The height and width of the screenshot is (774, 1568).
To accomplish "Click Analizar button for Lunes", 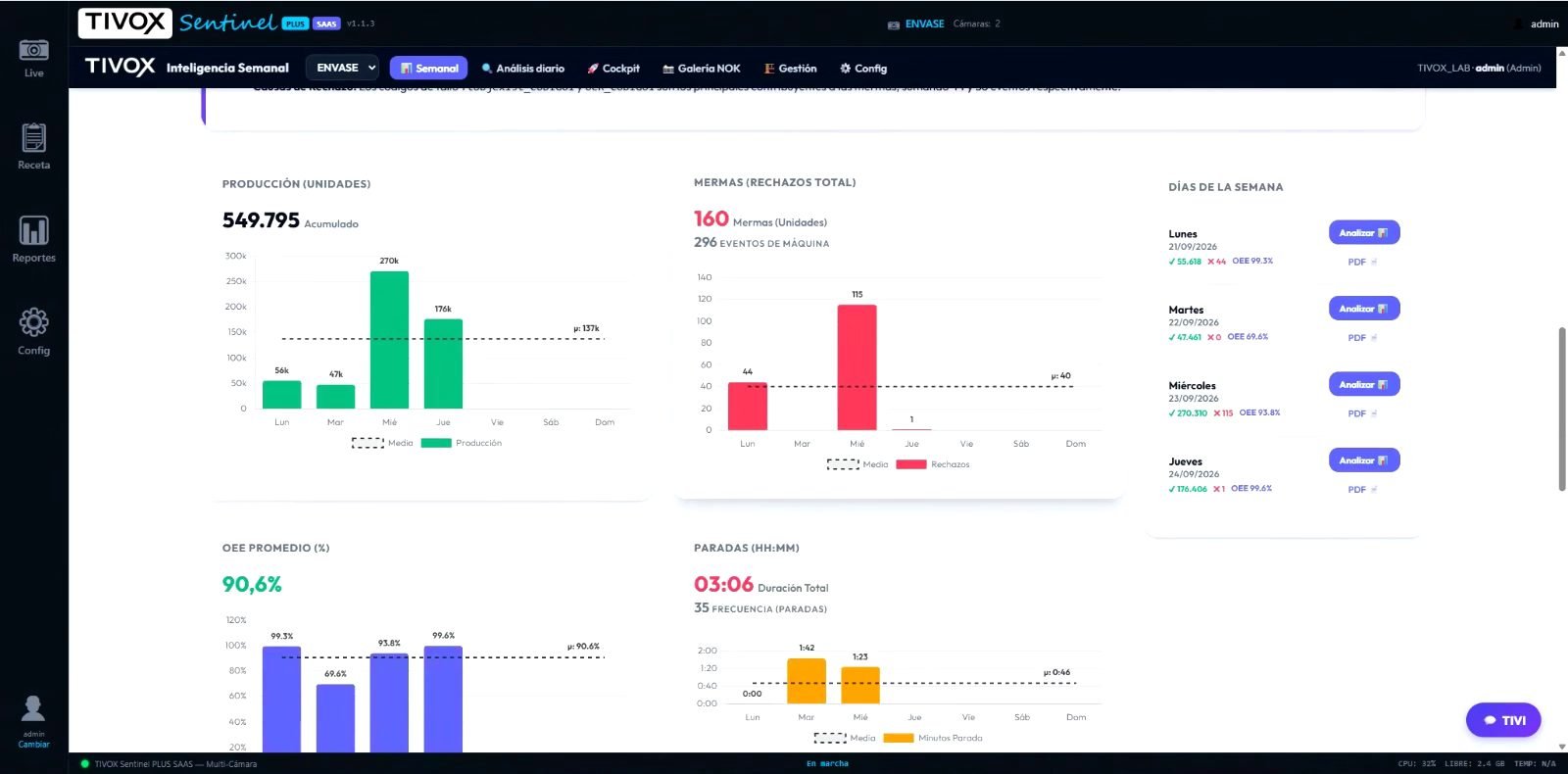I will click(1364, 232).
